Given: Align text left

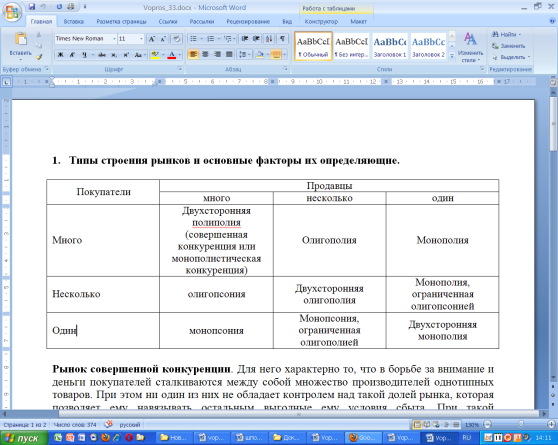Looking at the screenshot, I should click(x=193, y=54).
